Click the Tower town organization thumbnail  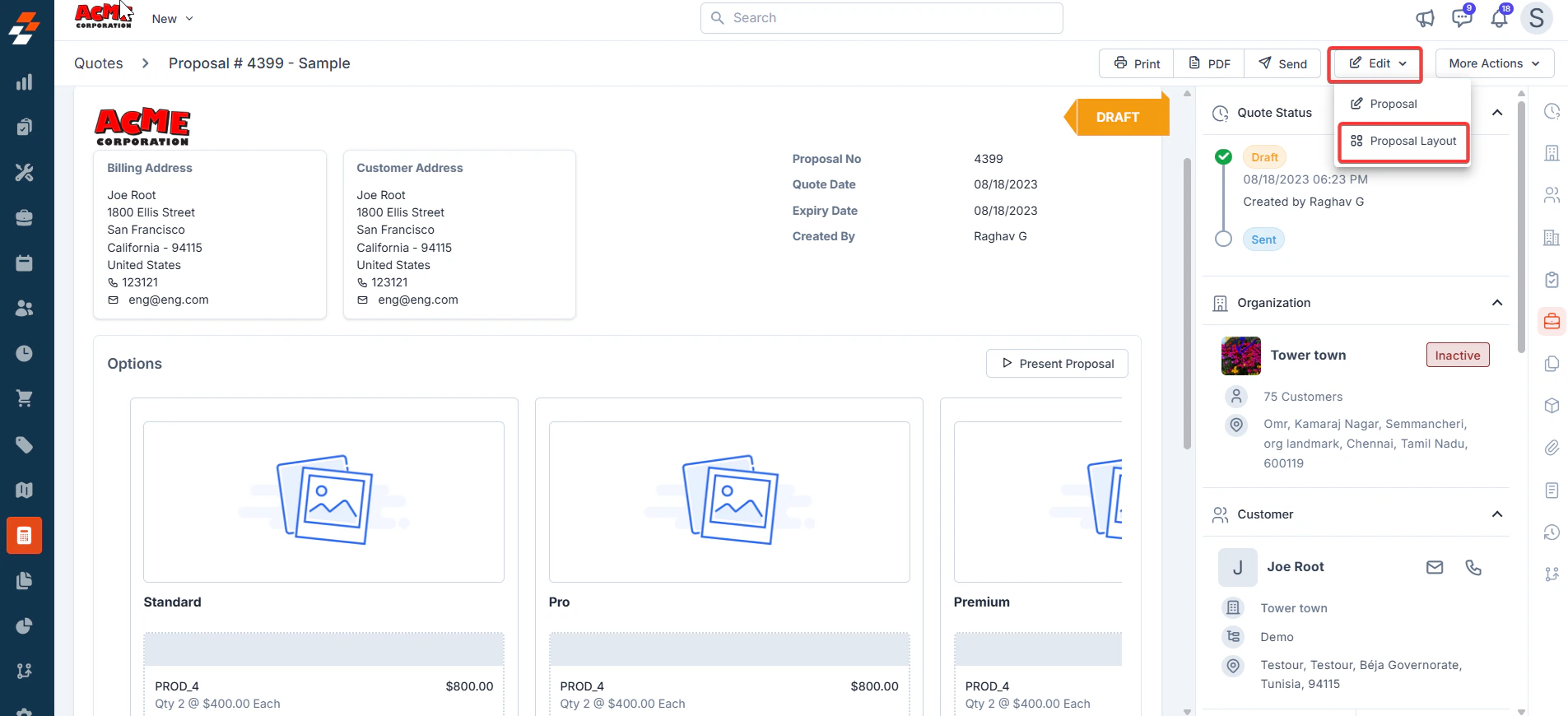pos(1241,356)
